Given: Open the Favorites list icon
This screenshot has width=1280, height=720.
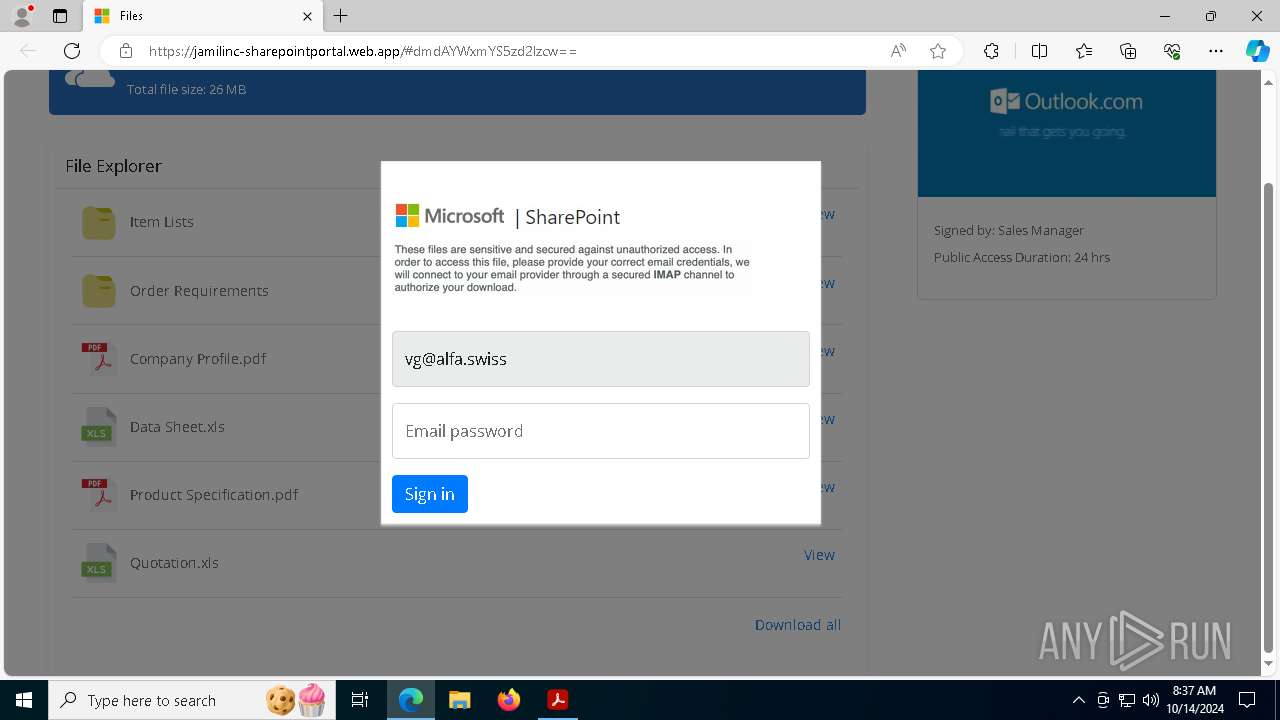Looking at the screenshot, I should tap(1084, 51).
